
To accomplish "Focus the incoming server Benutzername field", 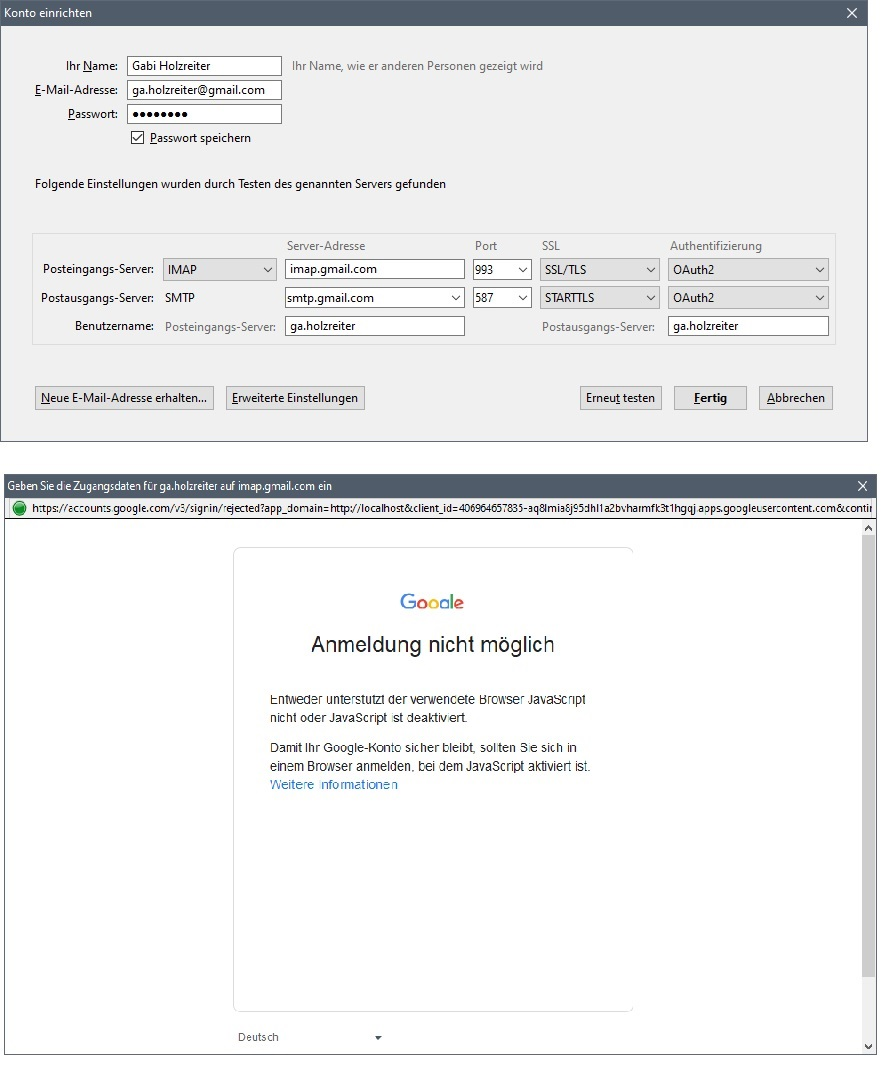I will pos(375,326).
